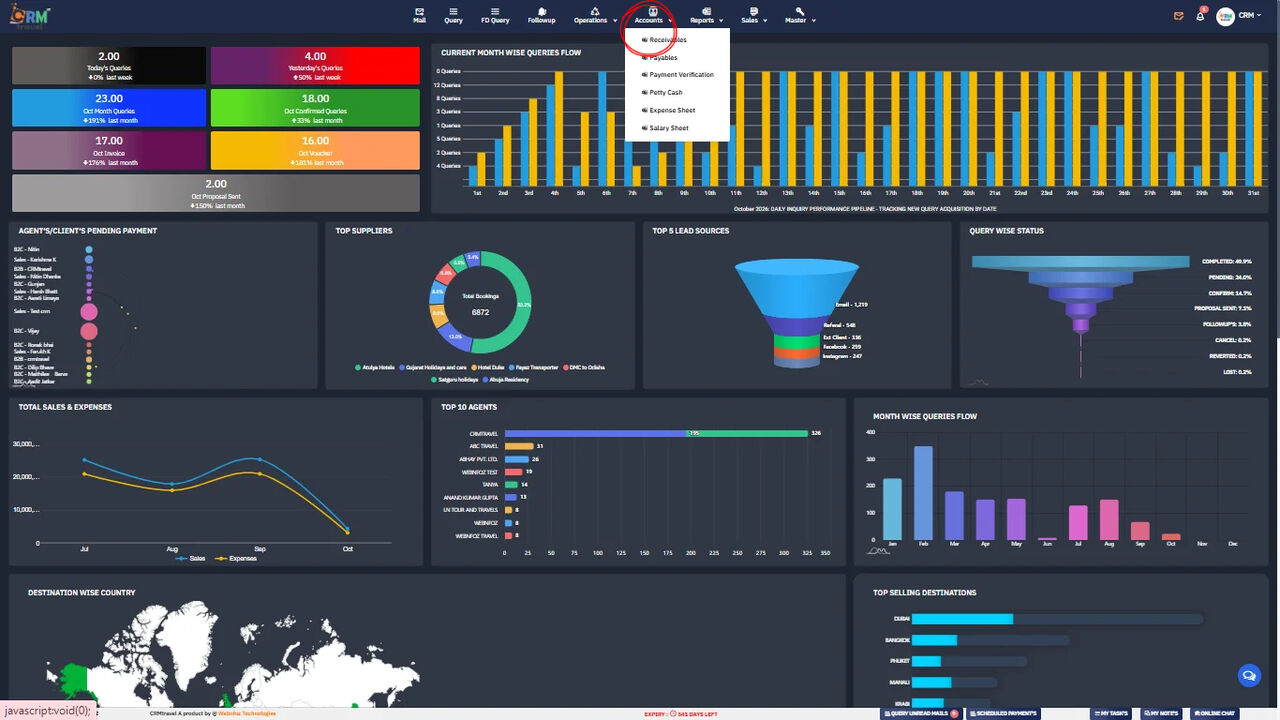Click the Followup bell icon
Screen dimensions: 1280x720
coord(541,11)
